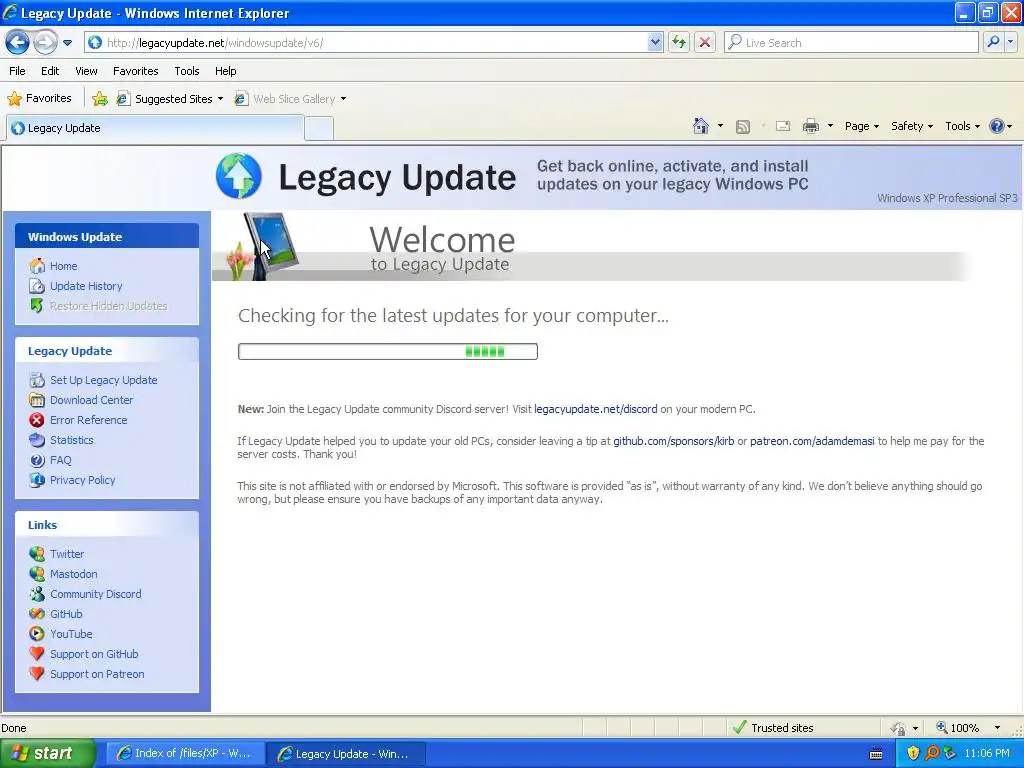
Task: Click the Download Center icon
Action: tap(37, 400)
